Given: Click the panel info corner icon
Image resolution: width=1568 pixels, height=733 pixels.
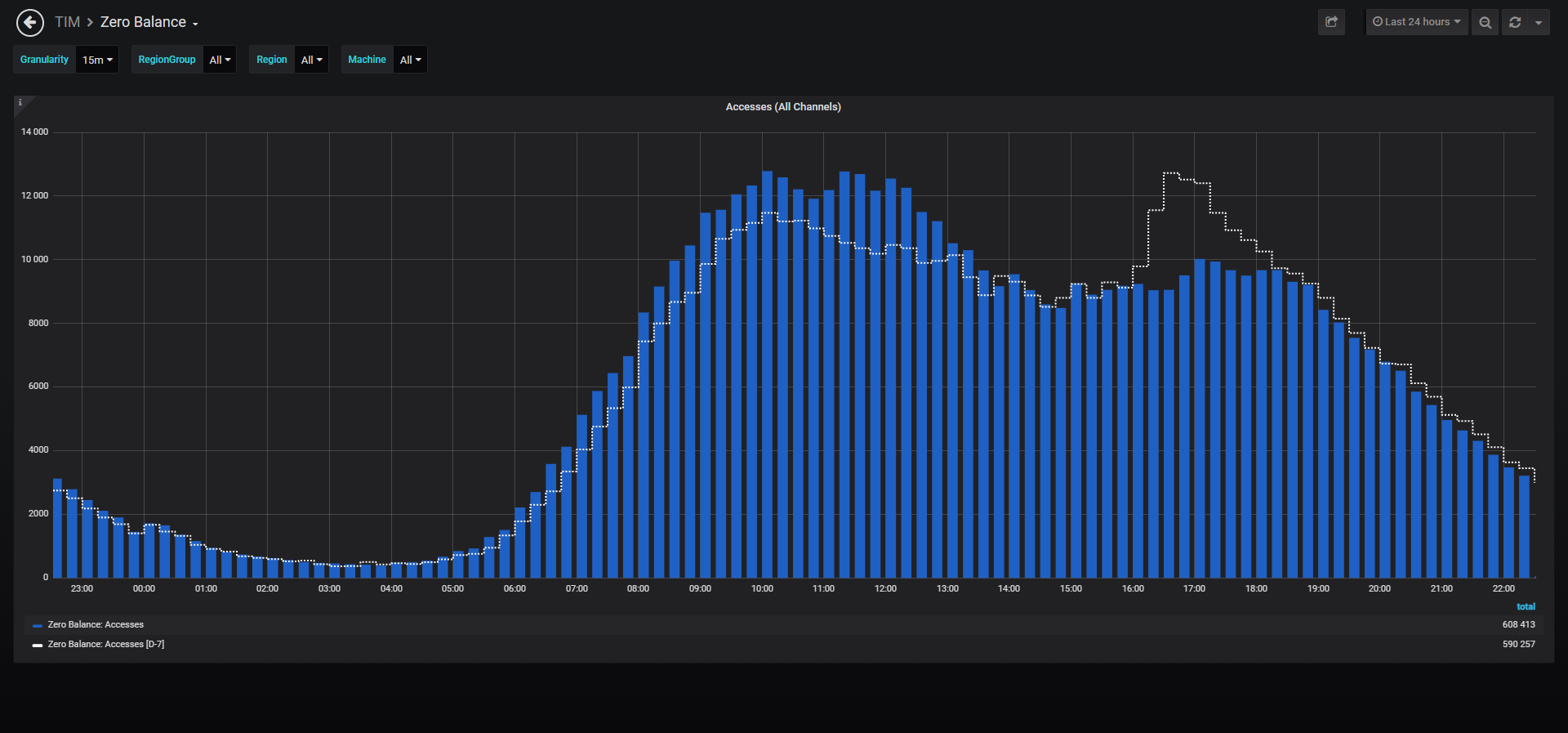Looking at the screenshot, I should pyautogui.click(x=20, y=102).
